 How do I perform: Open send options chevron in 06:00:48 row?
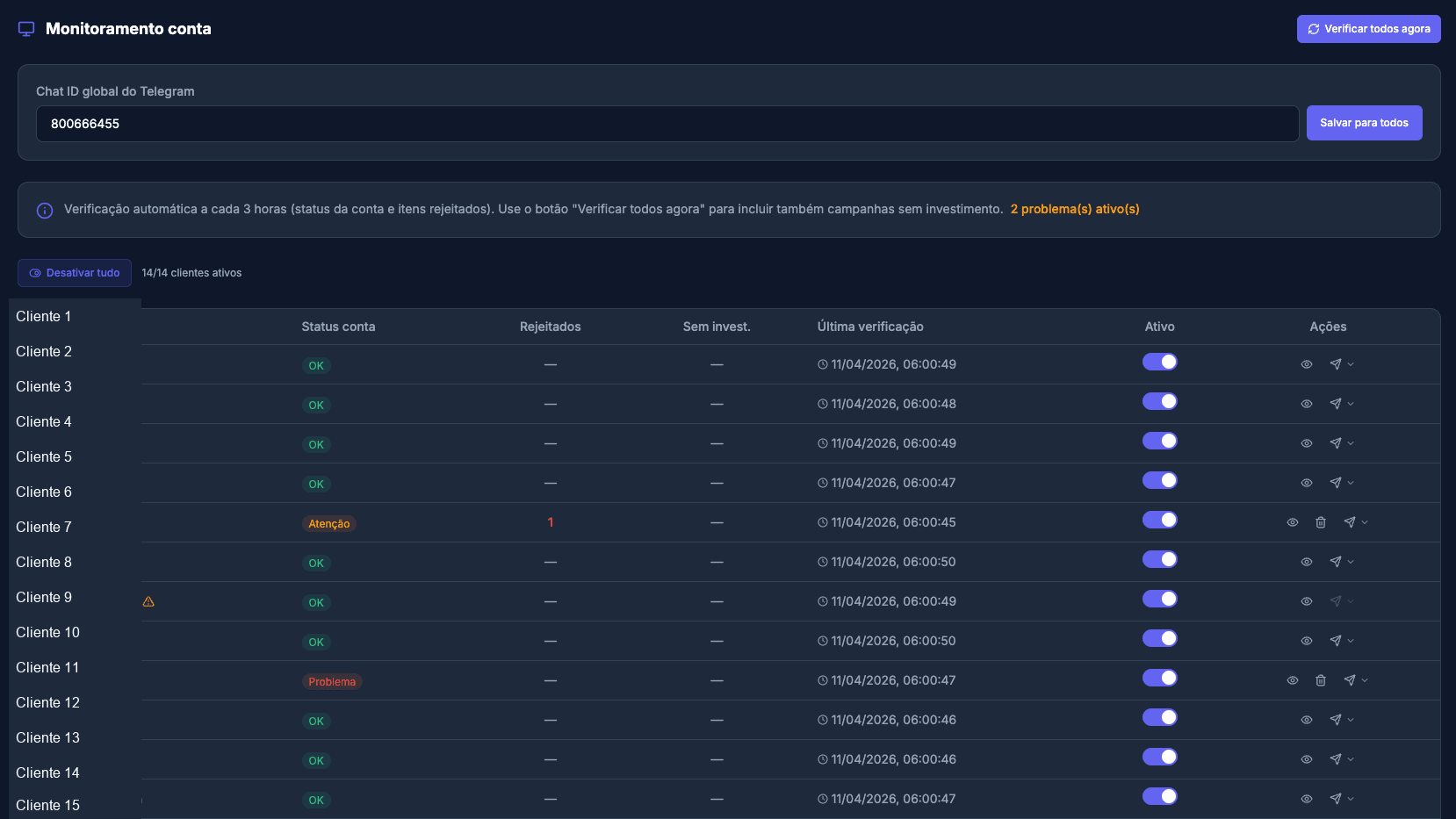pyautogui.click(x=1351, y=404)
